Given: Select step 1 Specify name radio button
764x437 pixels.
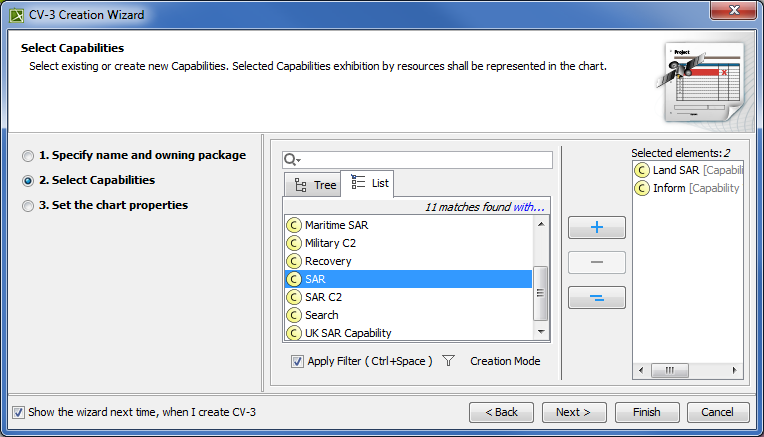Looking at the screenshot, I should coord(28,156).
